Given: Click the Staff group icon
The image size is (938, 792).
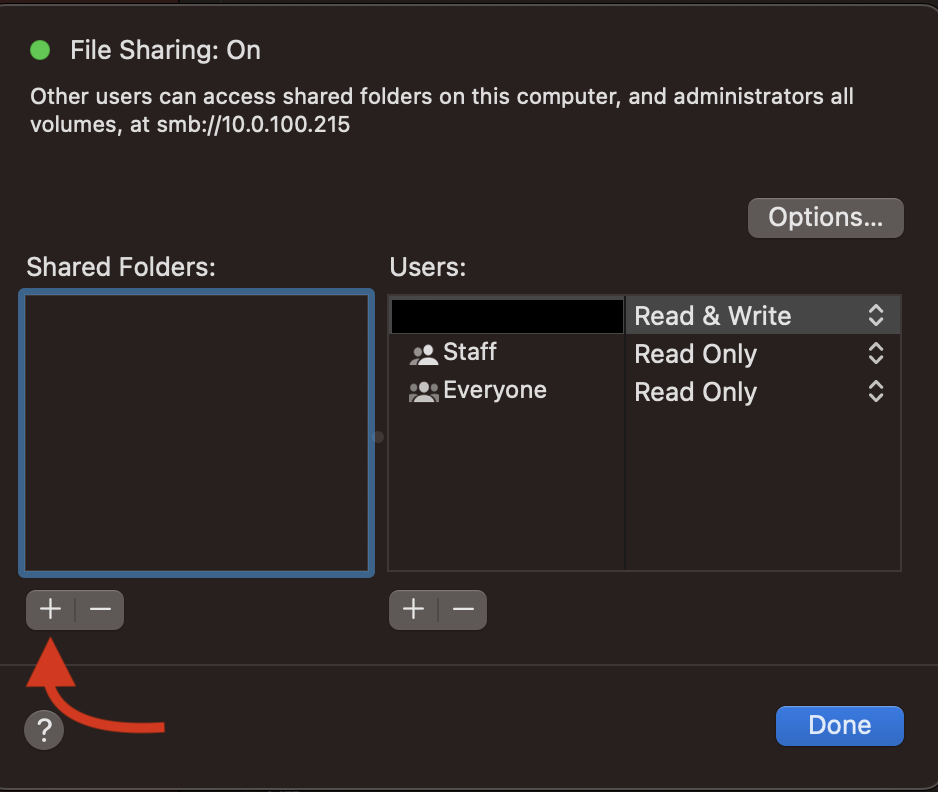Looking at the screenshot, I should click(424, 354).
